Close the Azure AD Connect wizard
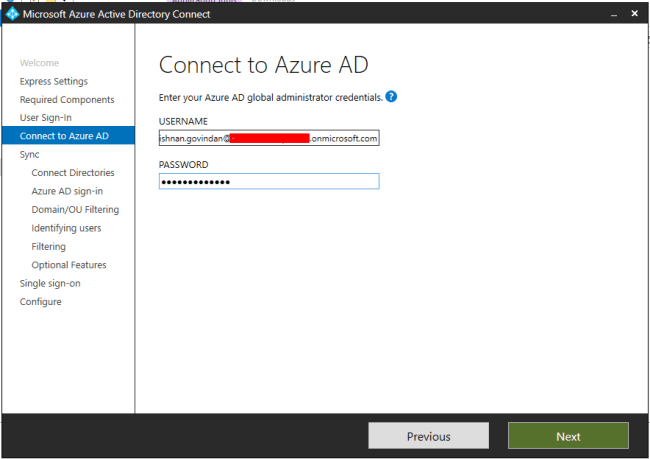The width and height of the screenshot is (650, 459). 634,13
